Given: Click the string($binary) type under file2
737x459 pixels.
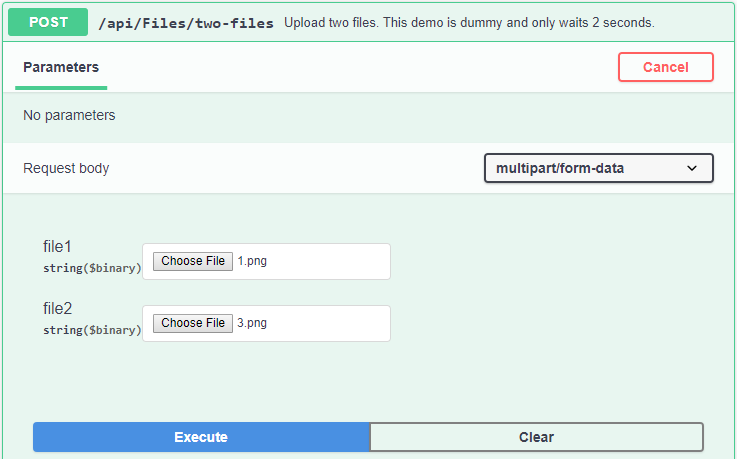Looking at the screenshot, I should click(x=92, y=330).
